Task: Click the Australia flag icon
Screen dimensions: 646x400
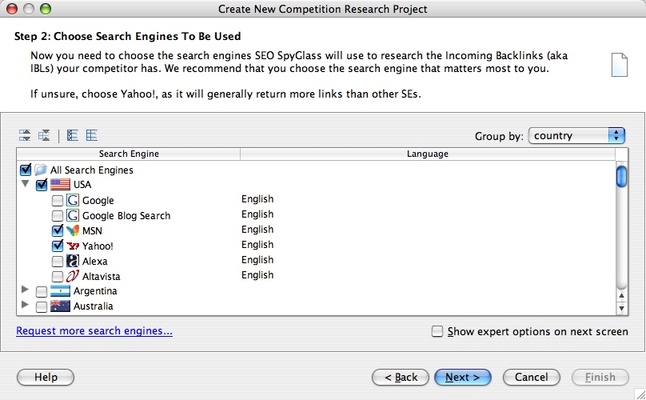Action: pyautogui.click(x=60, y=306)
